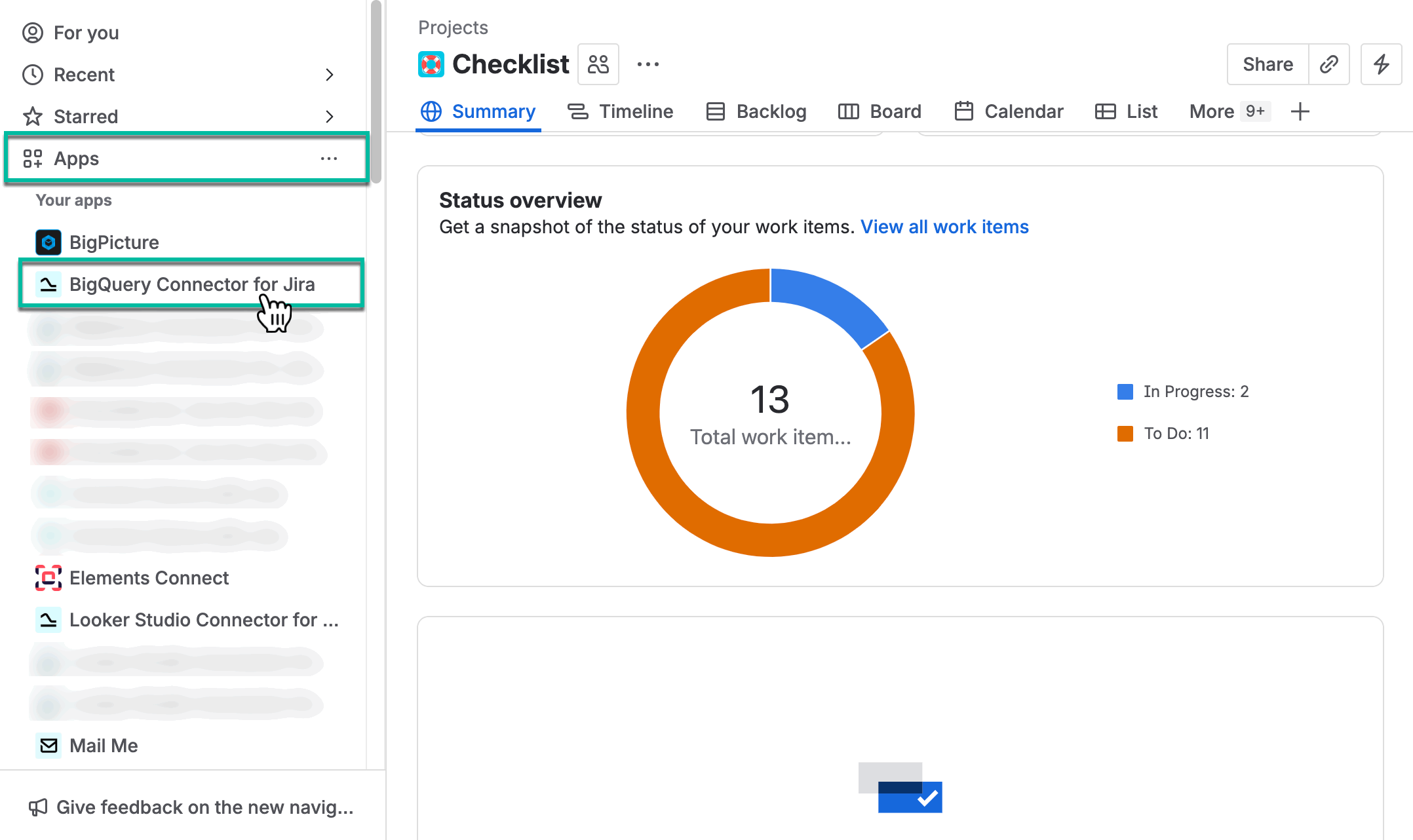The image size is (1413, 840).
Task: Switch to the Backlog tab
Action: [x=756, y=111]
